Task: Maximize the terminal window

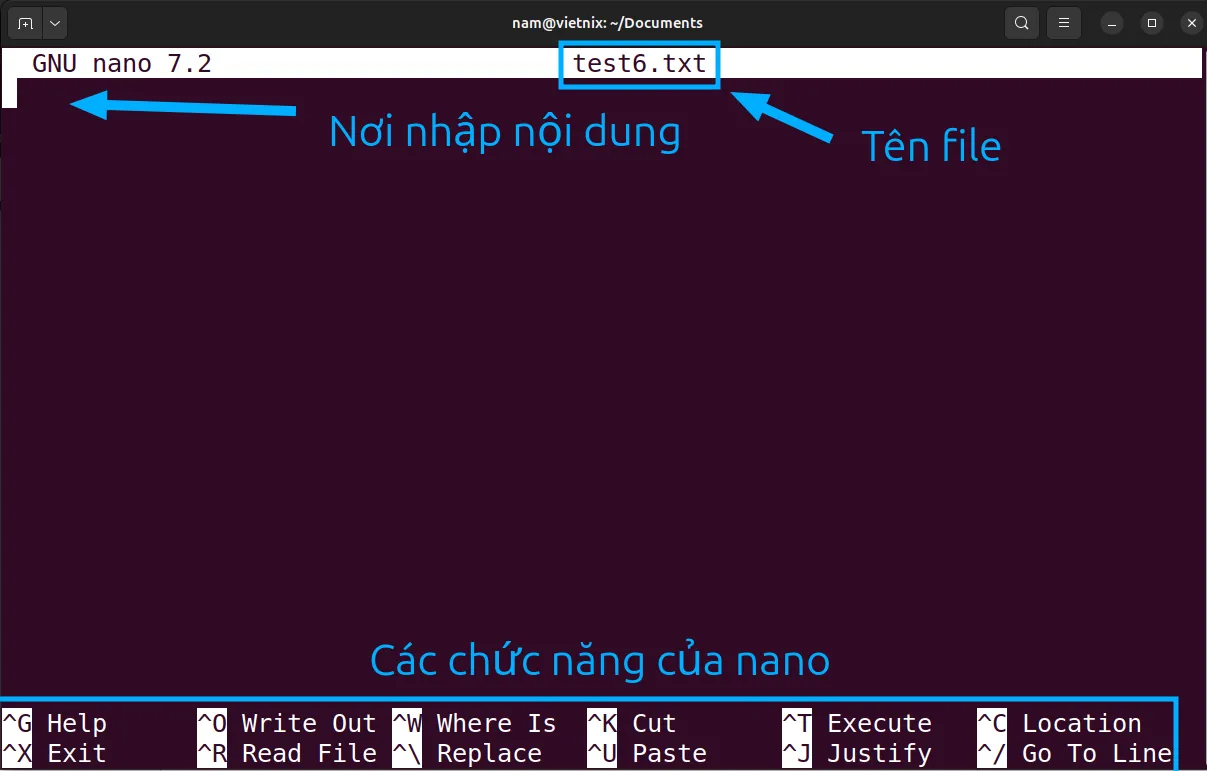Action: click(x=1152, y=23)
